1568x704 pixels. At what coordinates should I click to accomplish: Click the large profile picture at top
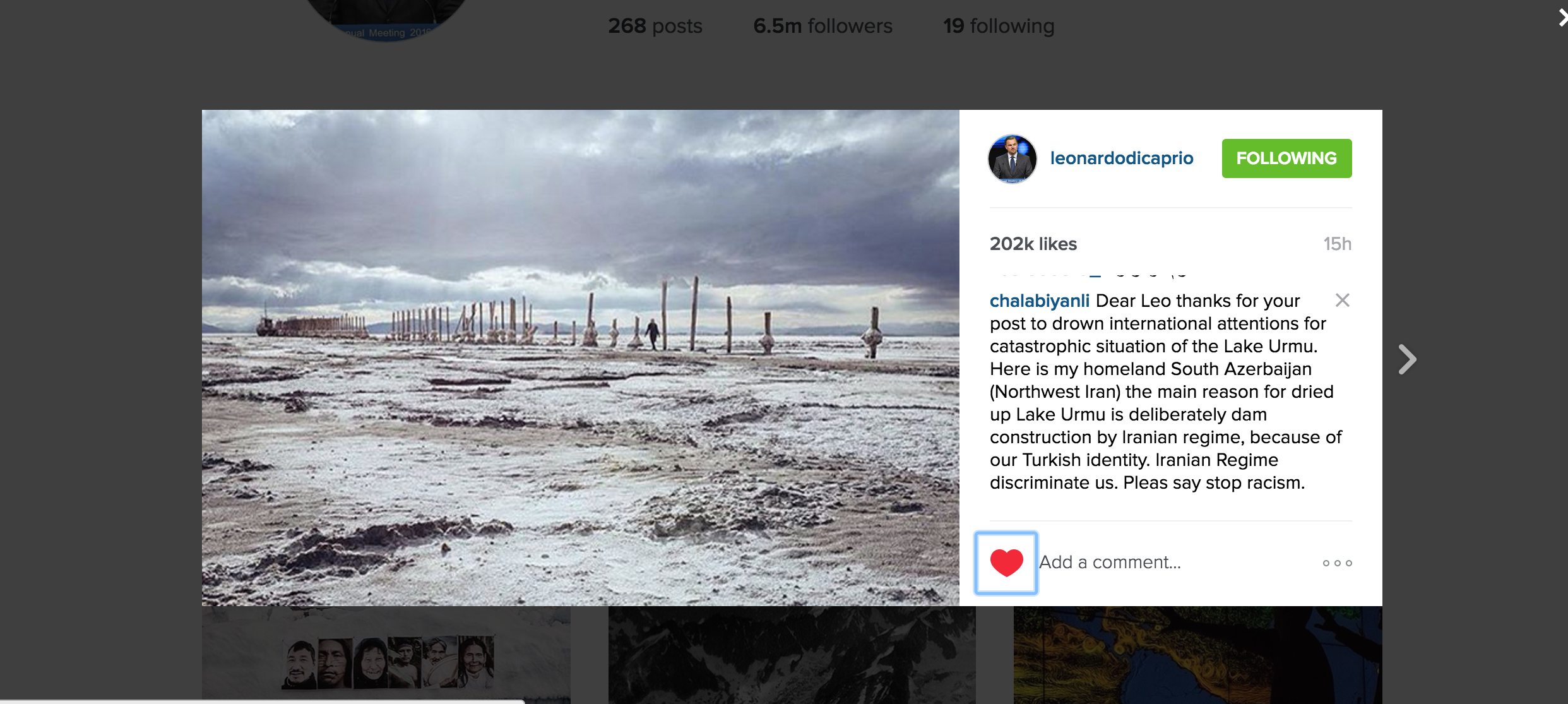386,16
